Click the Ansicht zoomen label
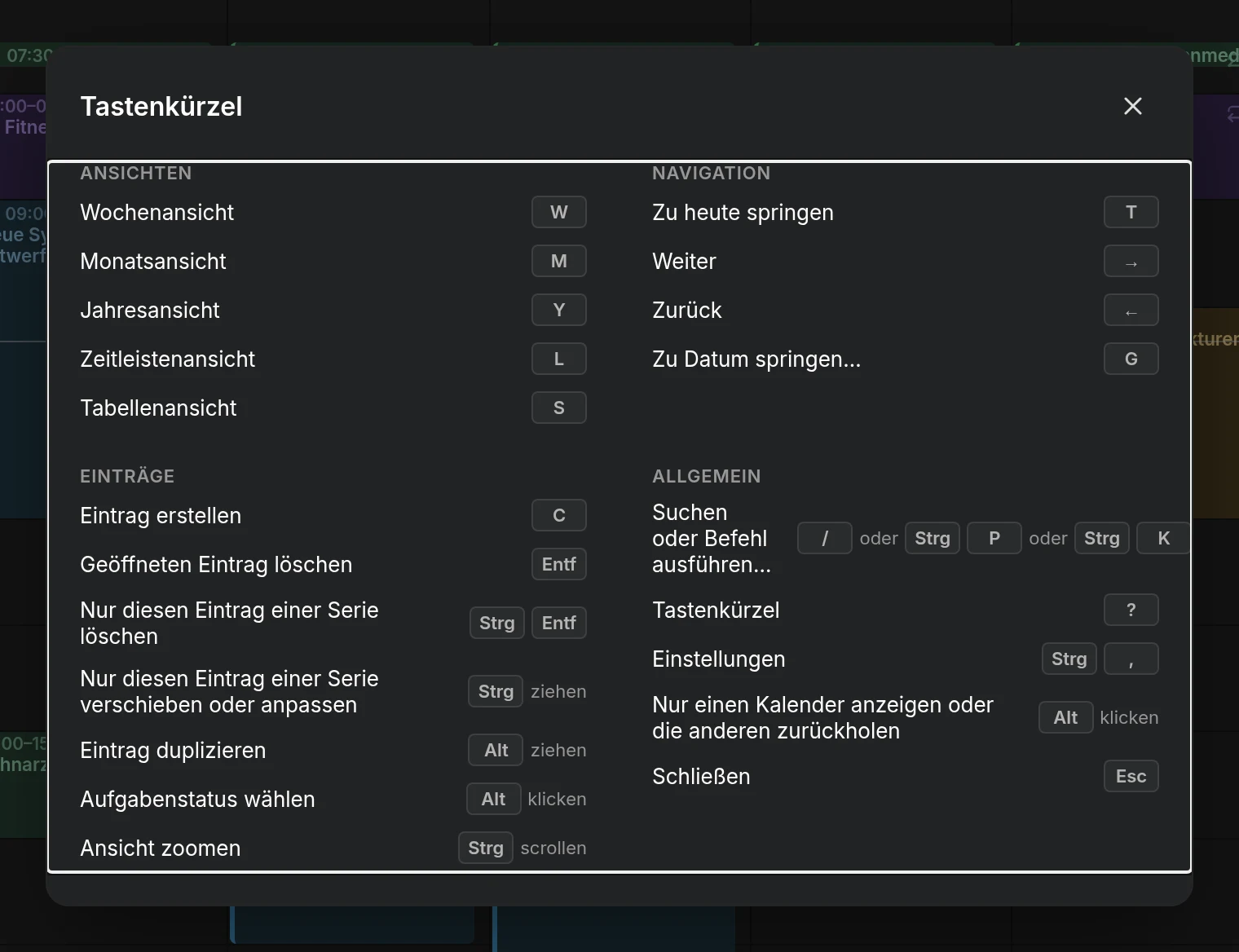 pyautogui.click(x=161, y=848)
